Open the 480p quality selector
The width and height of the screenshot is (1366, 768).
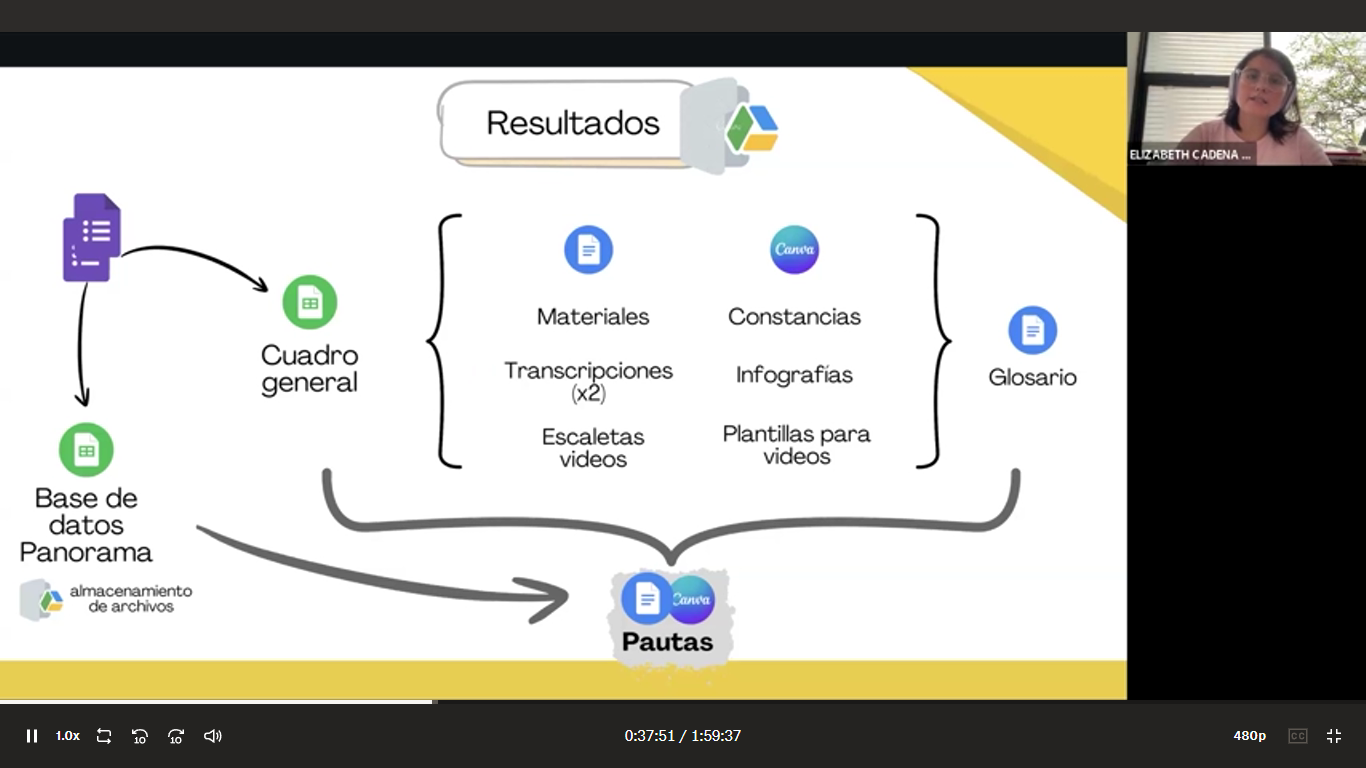tap(1249, 736)
